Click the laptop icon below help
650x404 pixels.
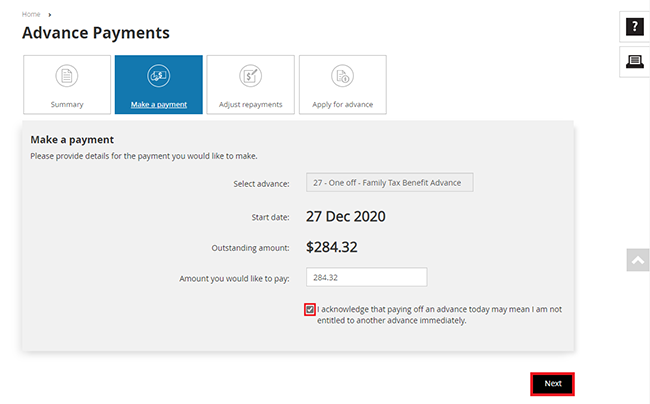pos(634,62)
